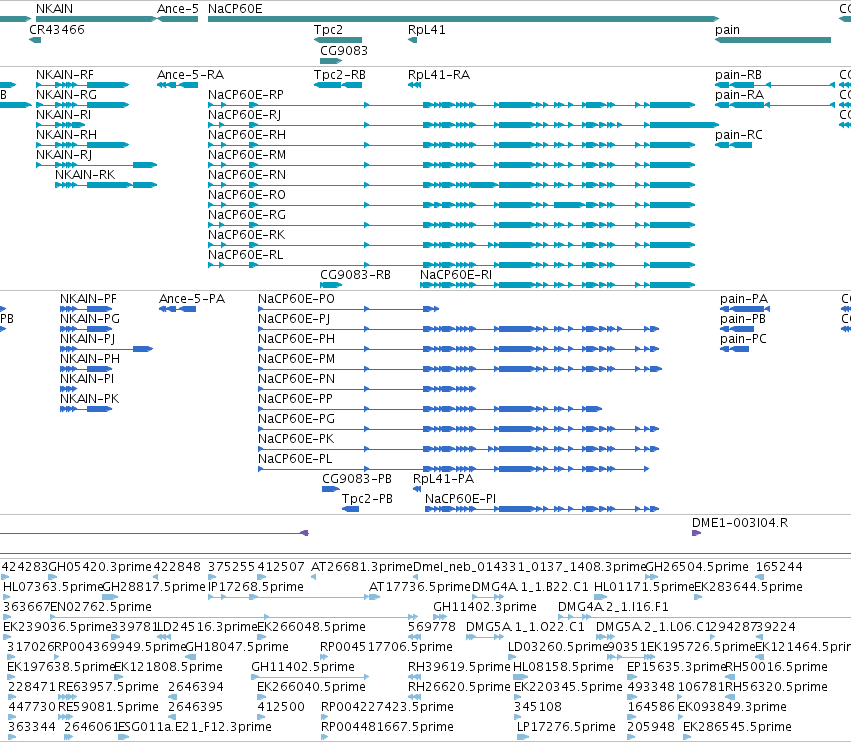Click the NKAIN-PI protein label

click(x=87, y=378)
